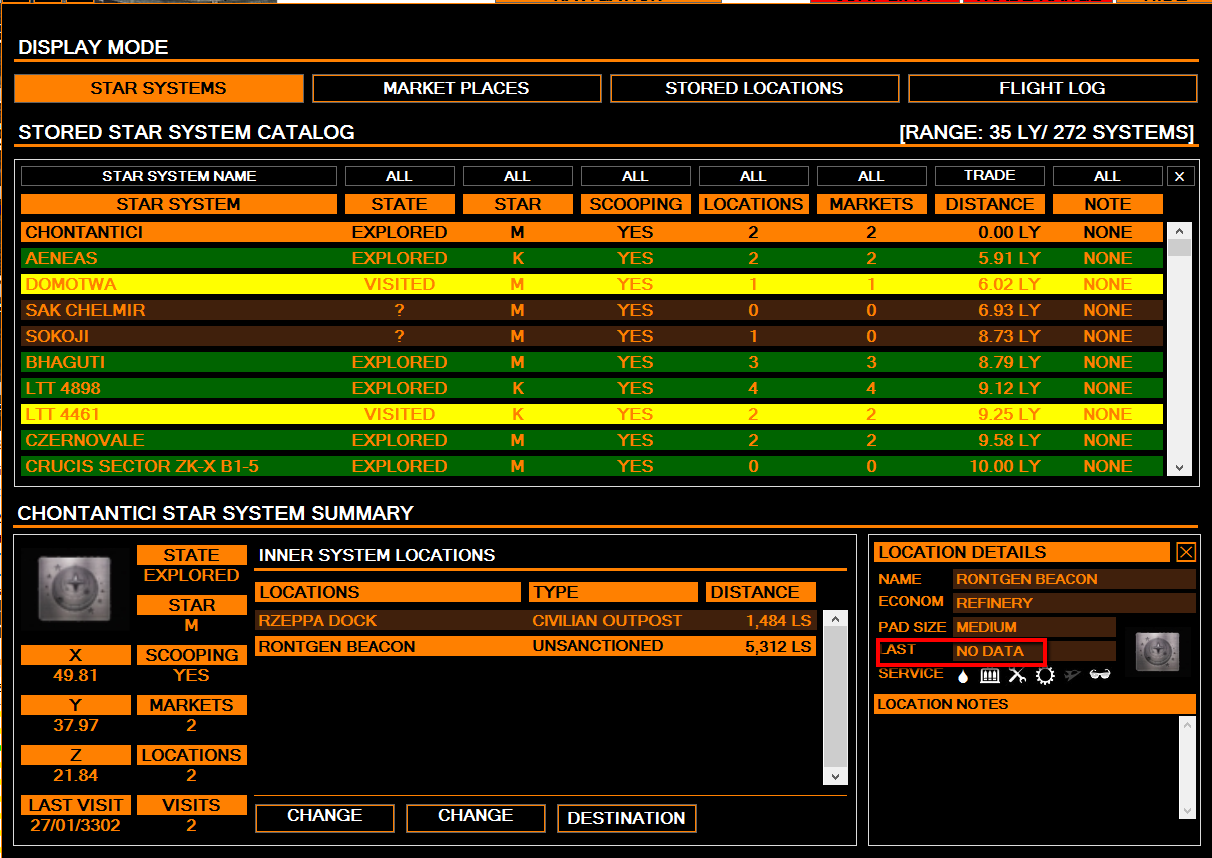Click the sunglasses black market service icon
This screenshot has height=858, width=1212.
click(x=1100, y=676)
